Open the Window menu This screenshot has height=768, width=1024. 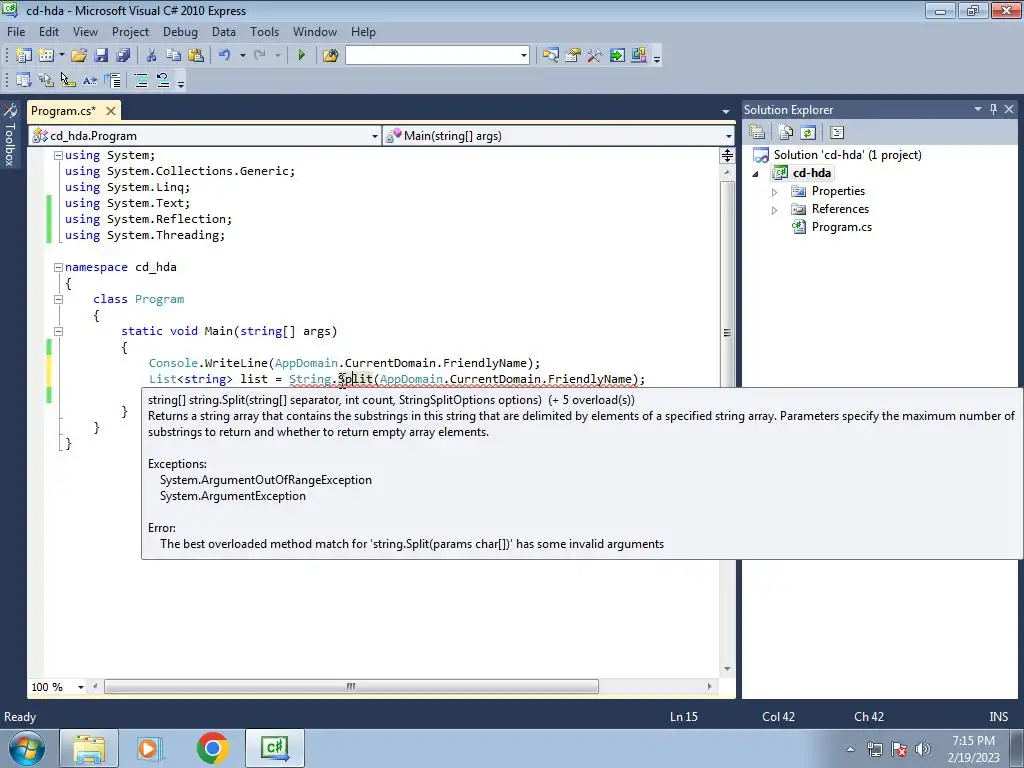315,31
